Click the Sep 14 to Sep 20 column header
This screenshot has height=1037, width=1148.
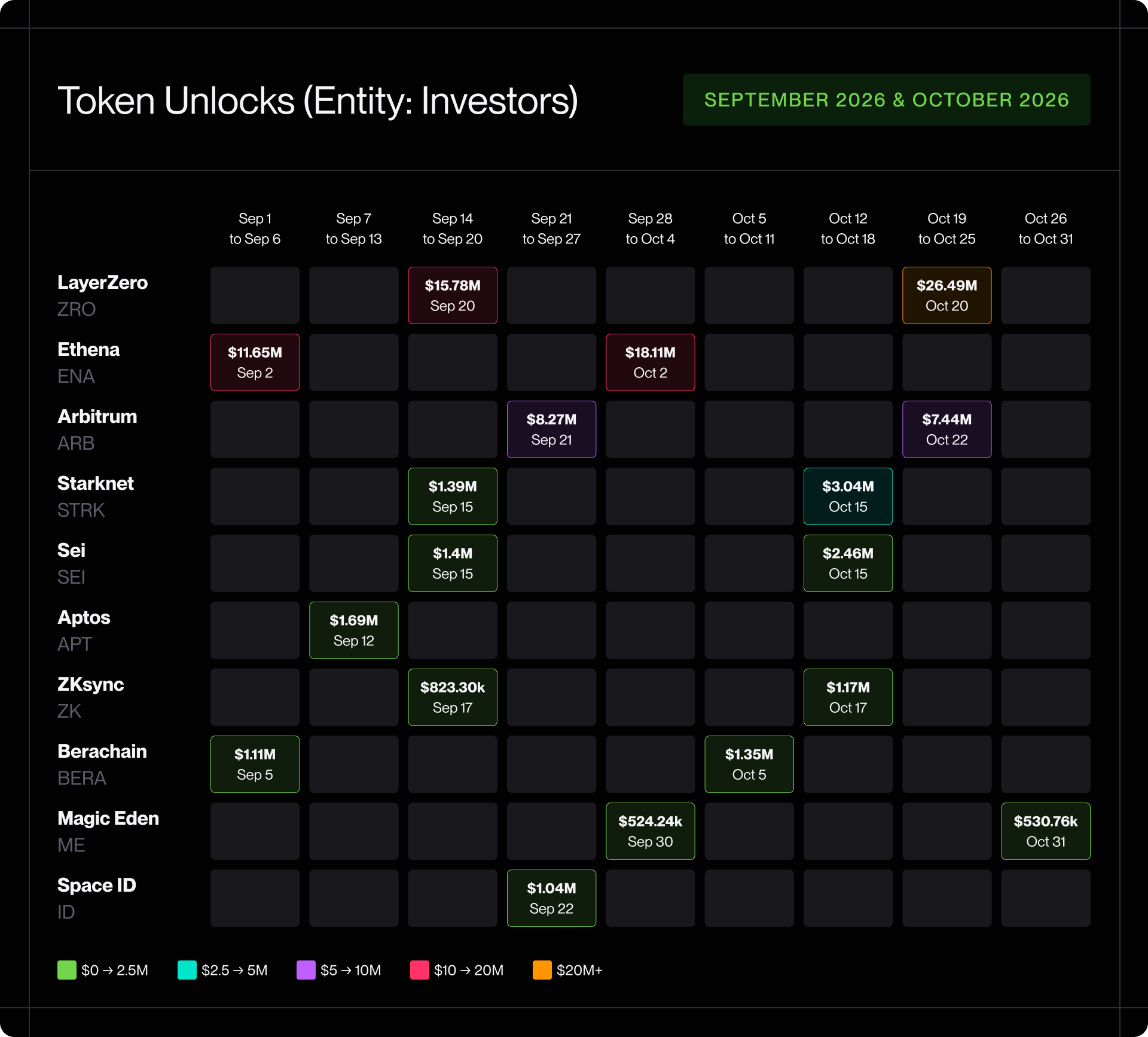point(453,228)
